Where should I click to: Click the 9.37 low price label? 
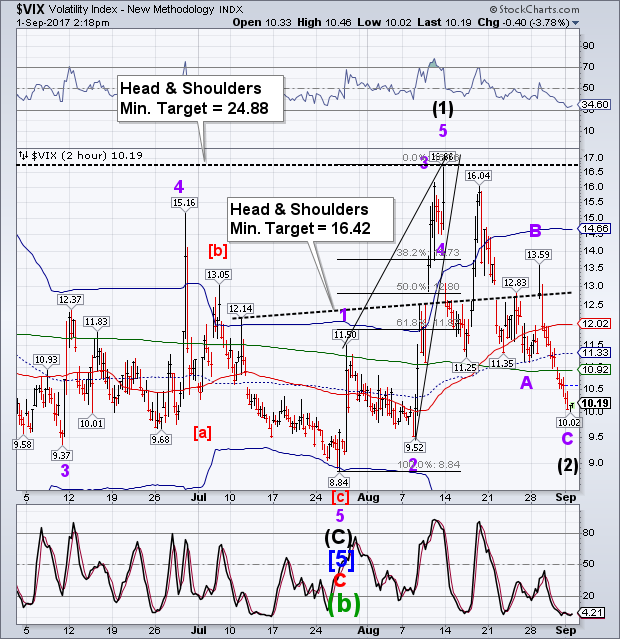62,456
